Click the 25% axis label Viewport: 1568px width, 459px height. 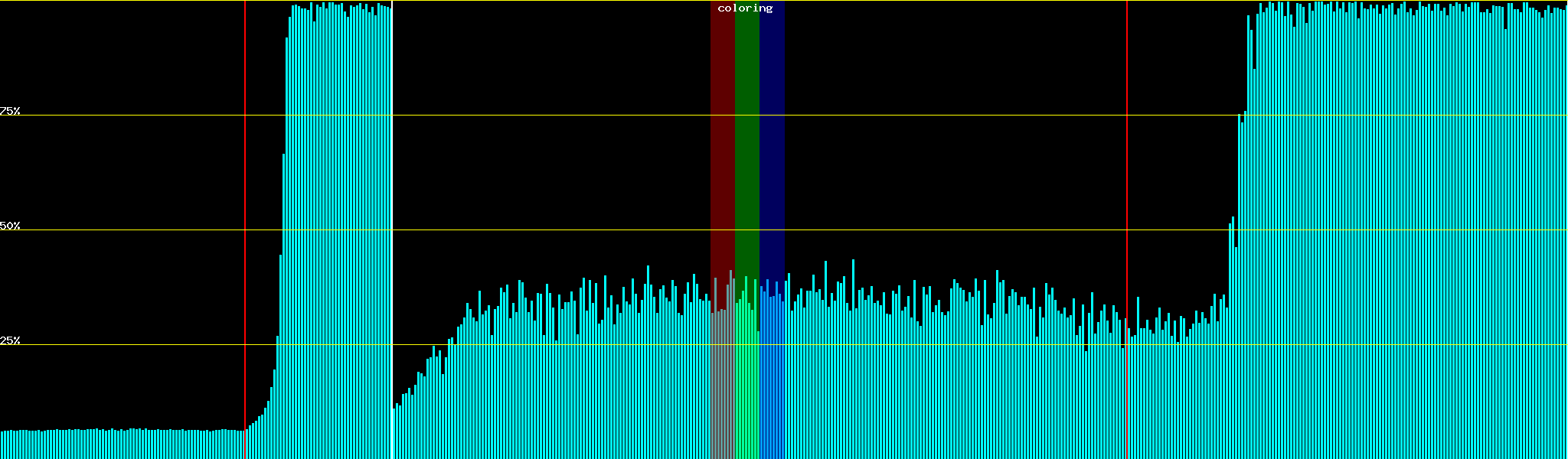click(10, 340)
